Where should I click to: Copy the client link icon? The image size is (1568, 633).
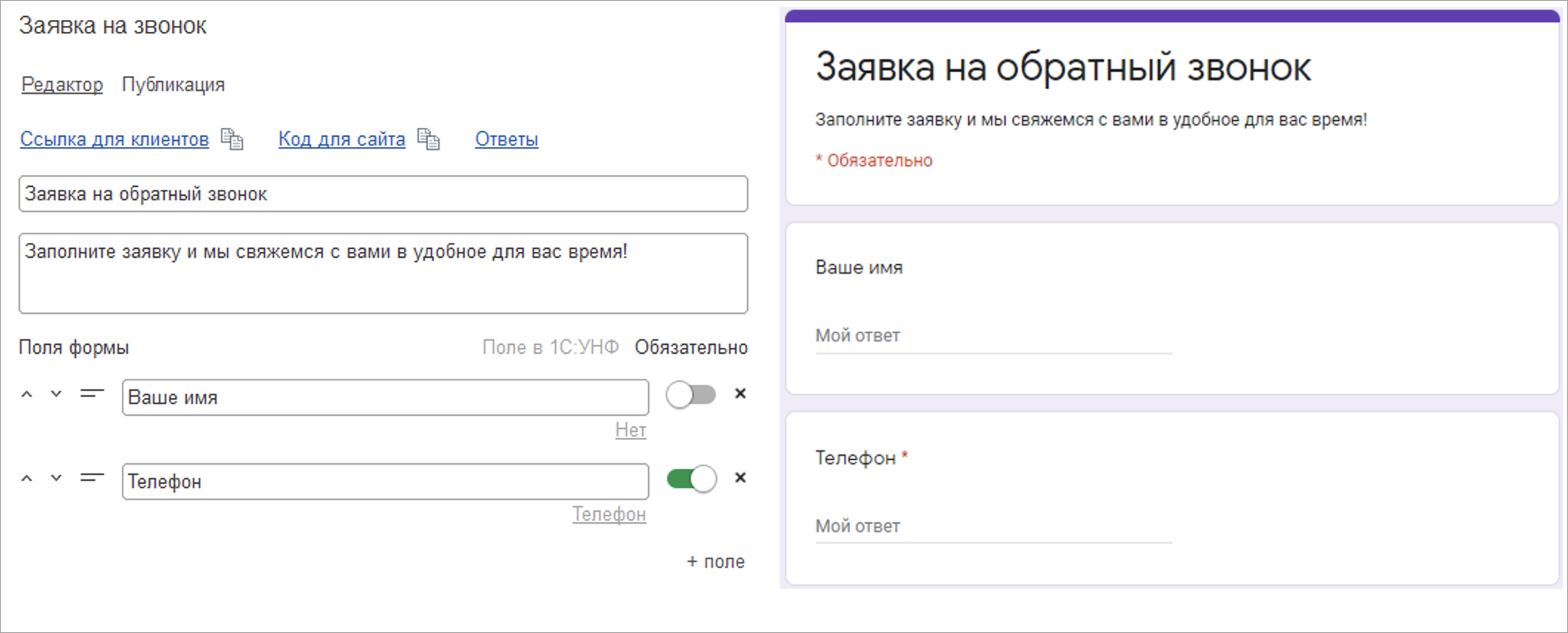pyautogui.click(x=232, y=139)
